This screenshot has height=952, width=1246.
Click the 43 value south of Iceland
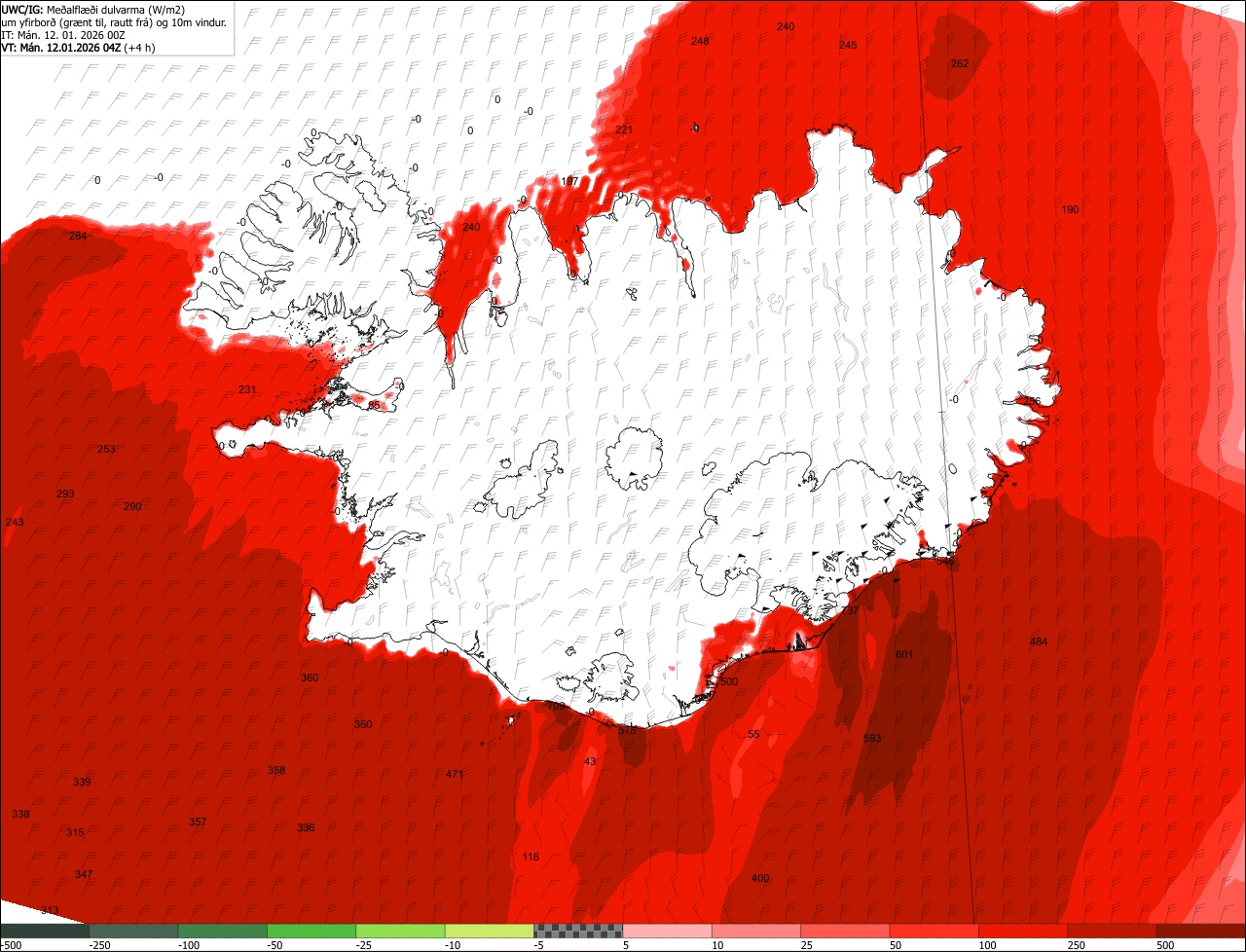[x=590, y=761]
